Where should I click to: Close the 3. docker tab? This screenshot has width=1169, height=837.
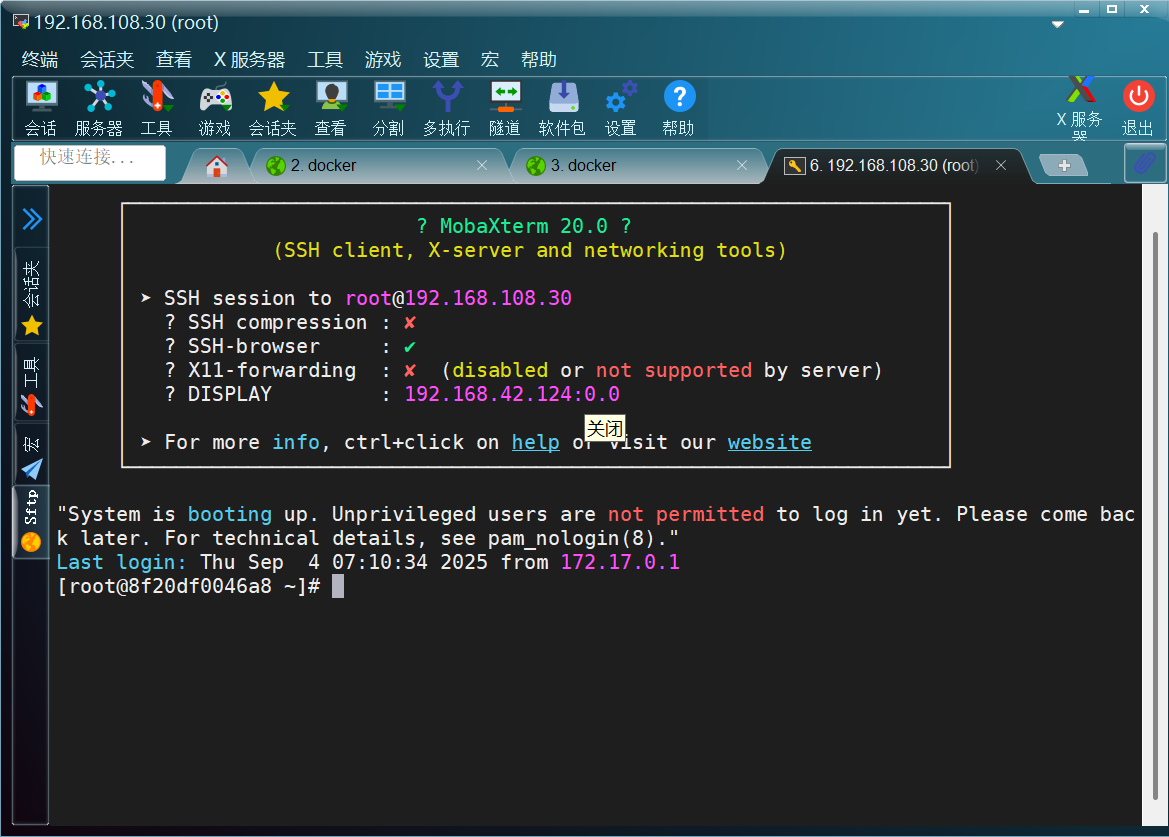pyautogui.click(x=742, y=165)
